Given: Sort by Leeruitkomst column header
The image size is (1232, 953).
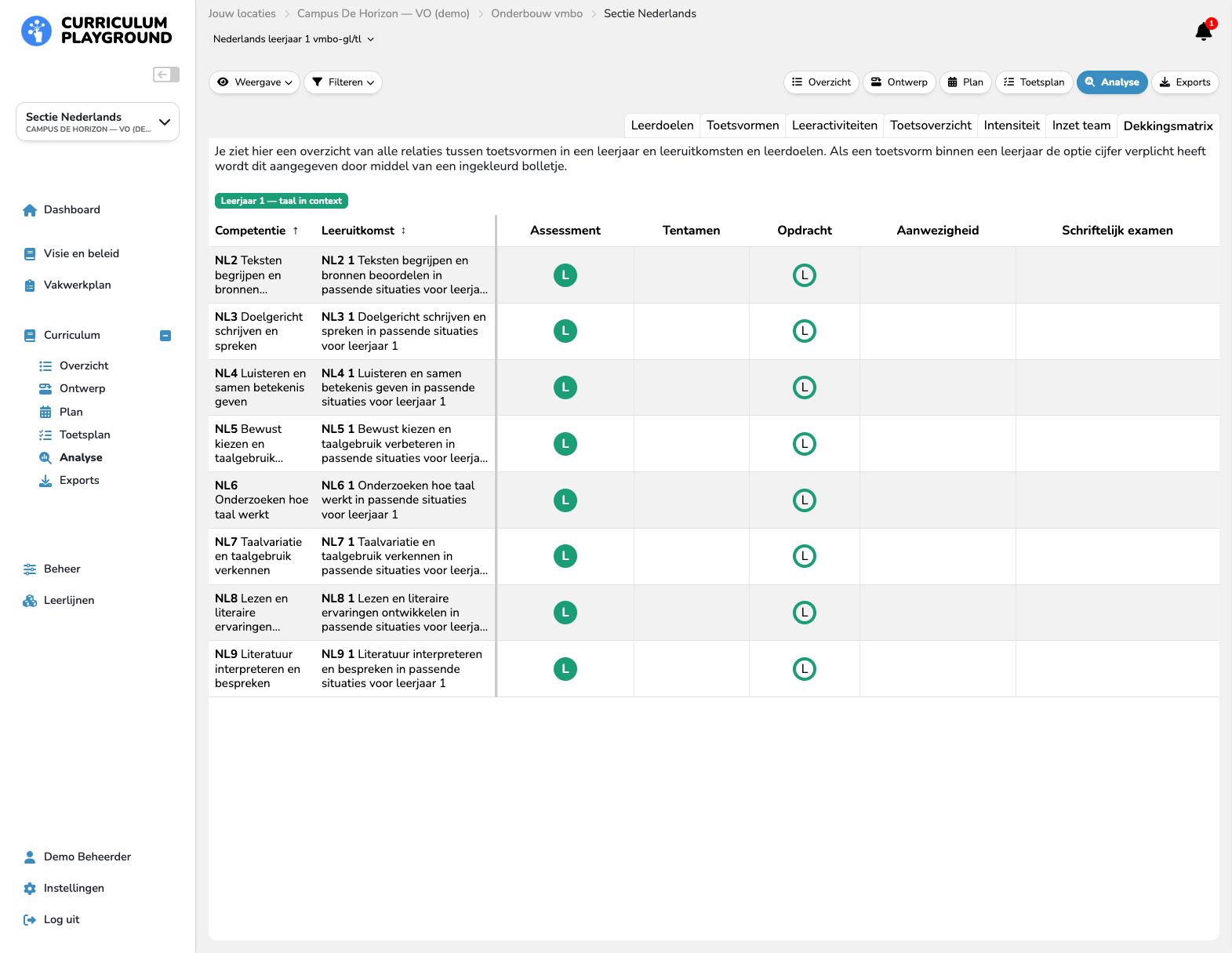Looking at the screenshot, I should tap(364, 231).
